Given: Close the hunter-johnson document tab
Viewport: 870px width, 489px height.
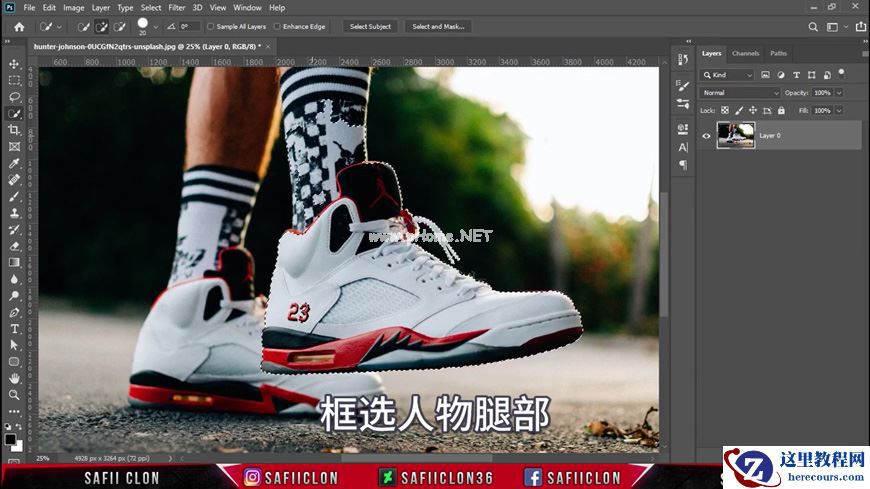Looking at the screenshot, I should pyautogui.click(x=268, y=47).
